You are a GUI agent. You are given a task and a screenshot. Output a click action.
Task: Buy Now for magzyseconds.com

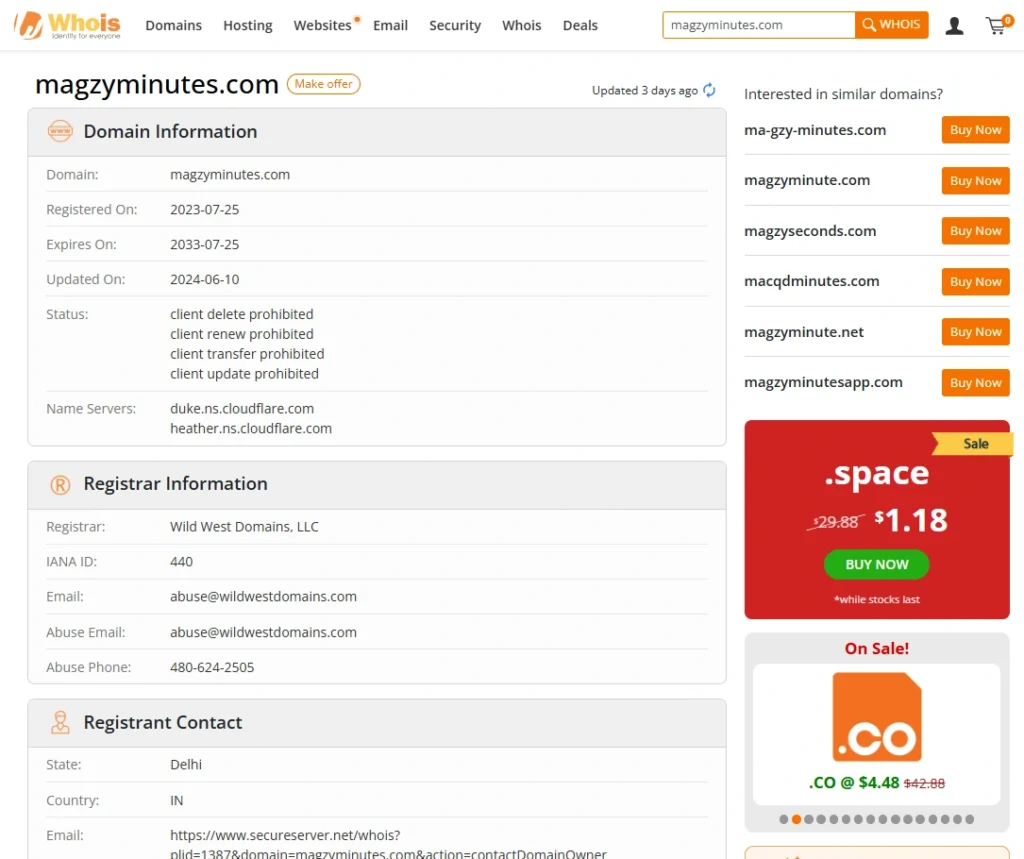click(975, 231)
